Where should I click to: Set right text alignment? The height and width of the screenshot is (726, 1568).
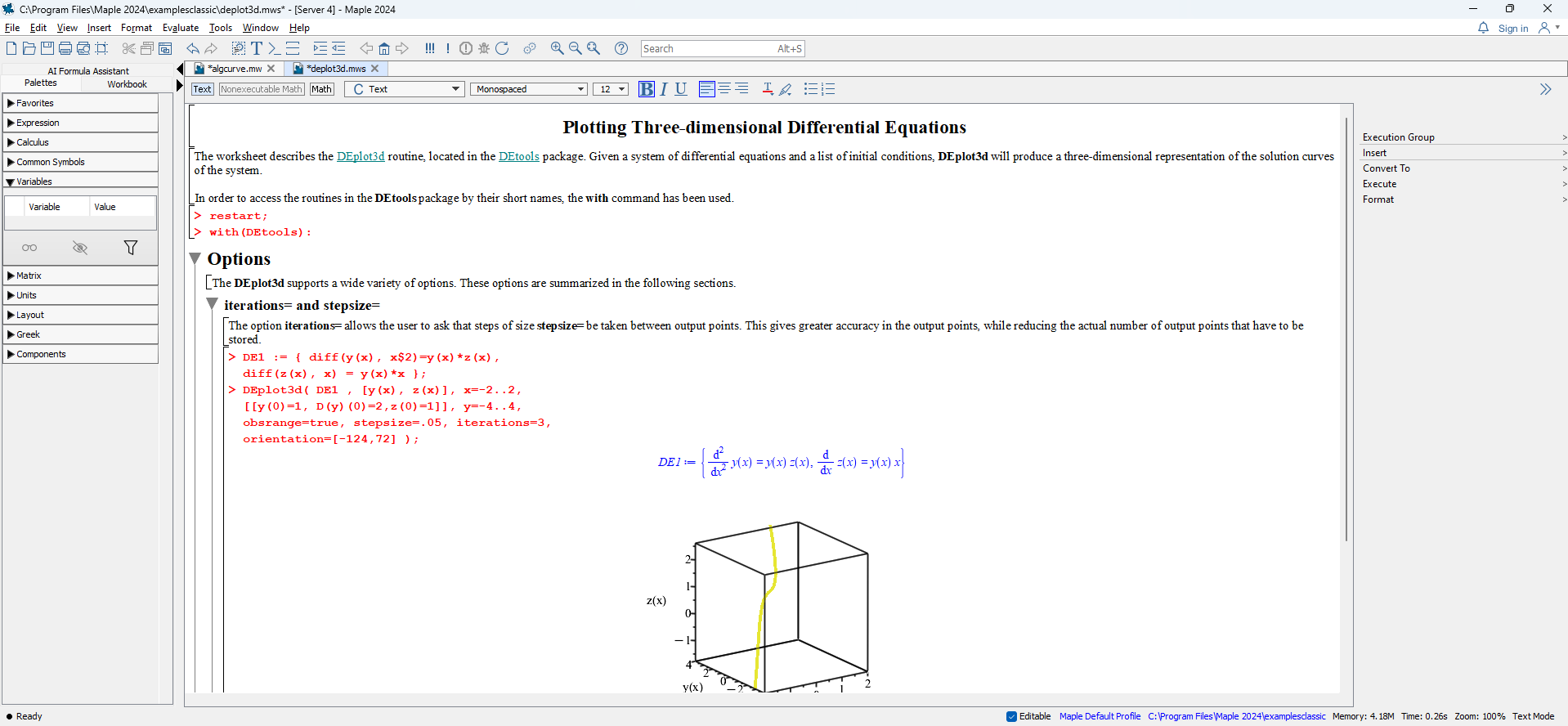(x=741, y=89)
